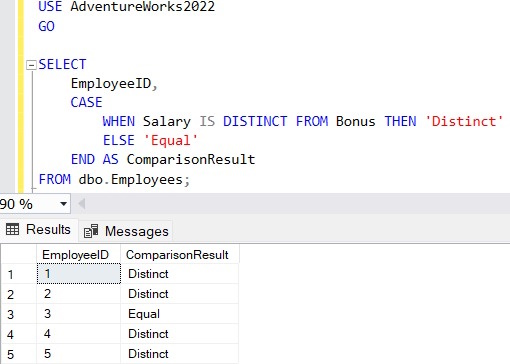Select EmployeeID cell with value 3
This screenshot has height=364, width=510.
pyautogui.click(x=79, y=314)
